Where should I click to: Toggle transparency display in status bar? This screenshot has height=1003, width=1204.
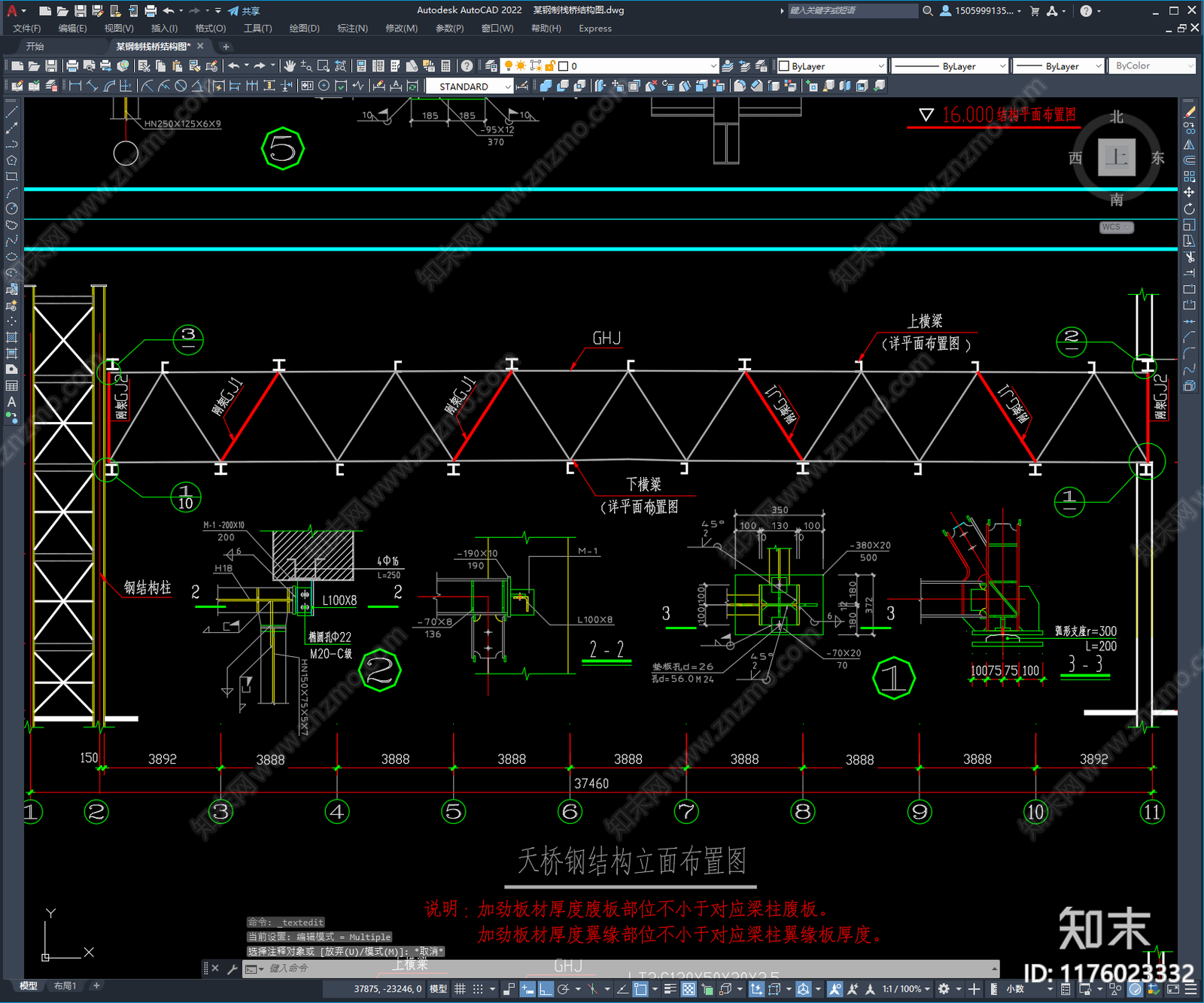[x=689, y=989]
